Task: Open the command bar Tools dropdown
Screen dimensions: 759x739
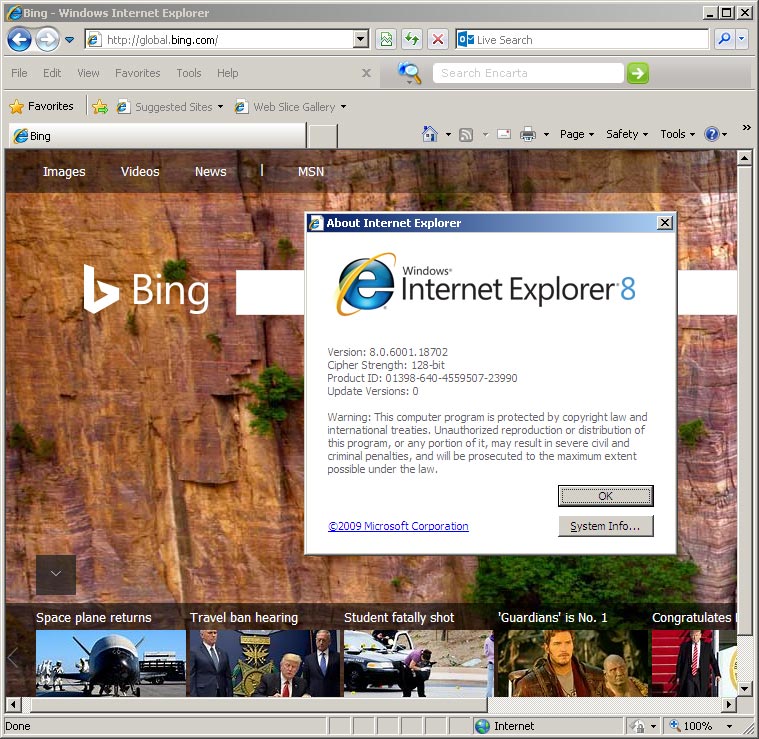Action: [x=678, y=134]
